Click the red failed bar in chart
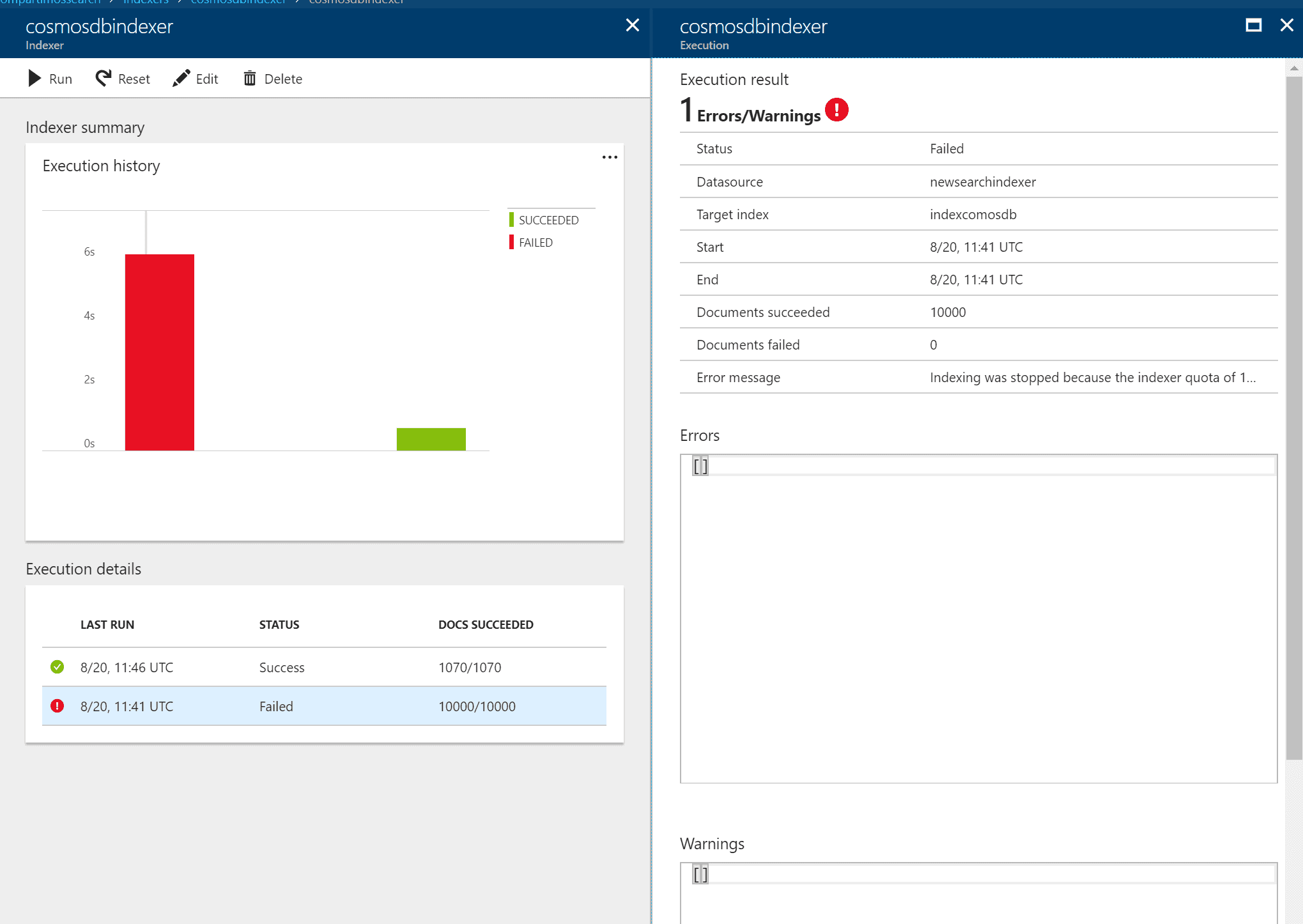 click(159, 352)
